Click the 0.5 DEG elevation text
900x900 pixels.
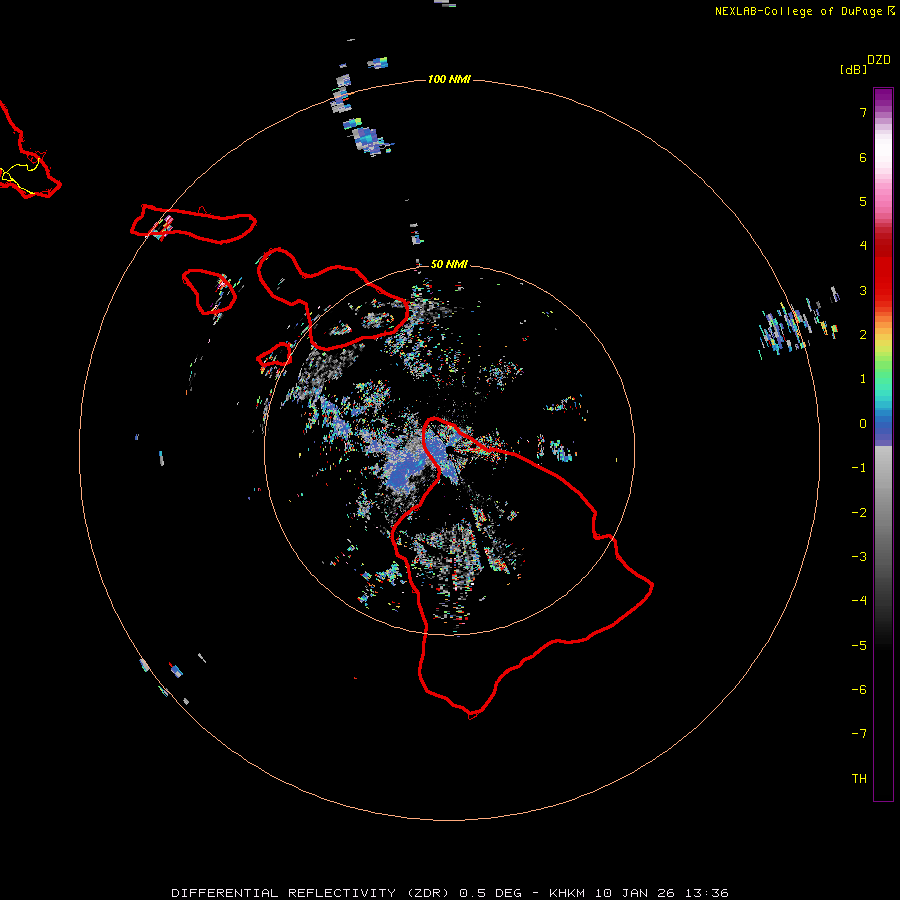[490, 893]
